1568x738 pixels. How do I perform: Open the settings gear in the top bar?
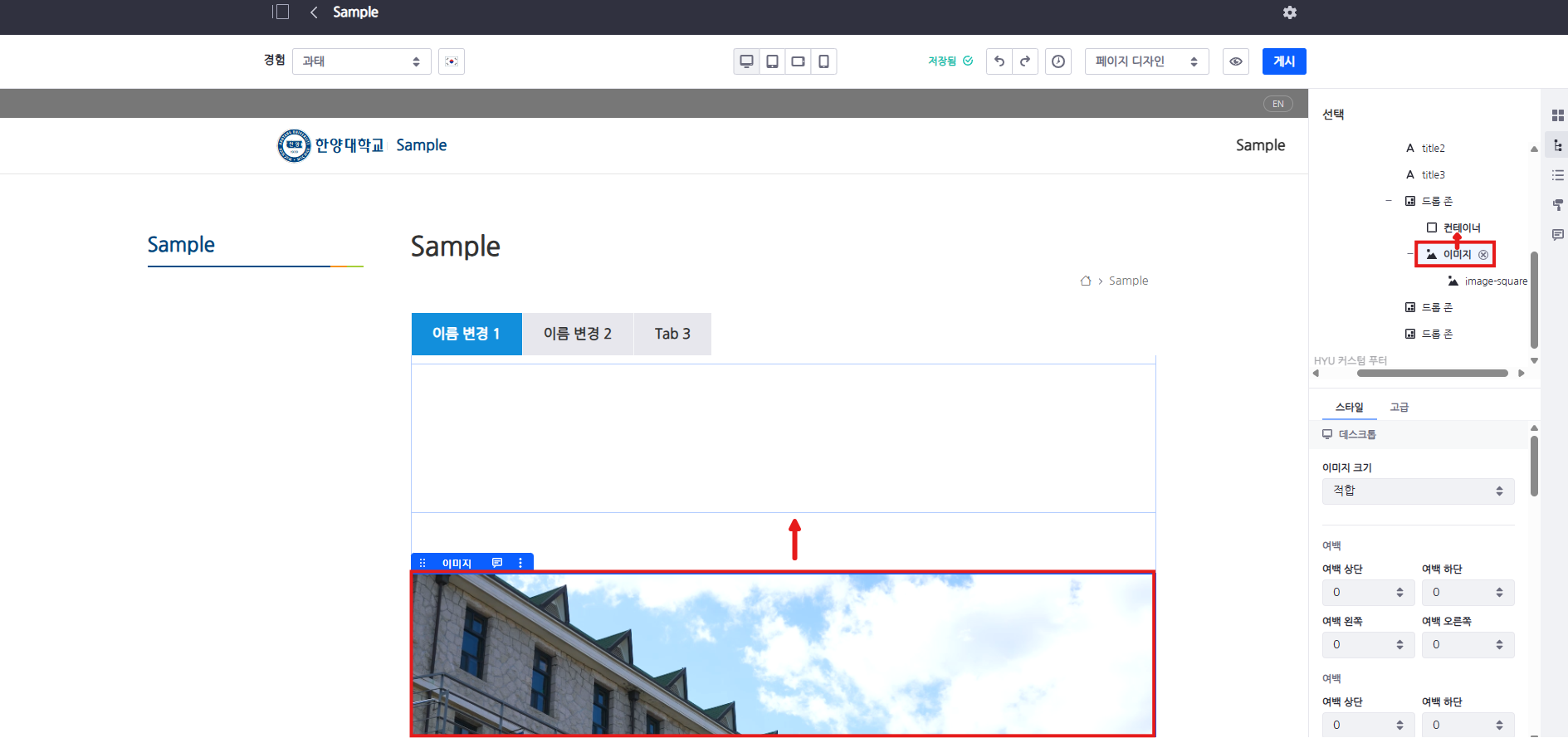(1289, 12)
